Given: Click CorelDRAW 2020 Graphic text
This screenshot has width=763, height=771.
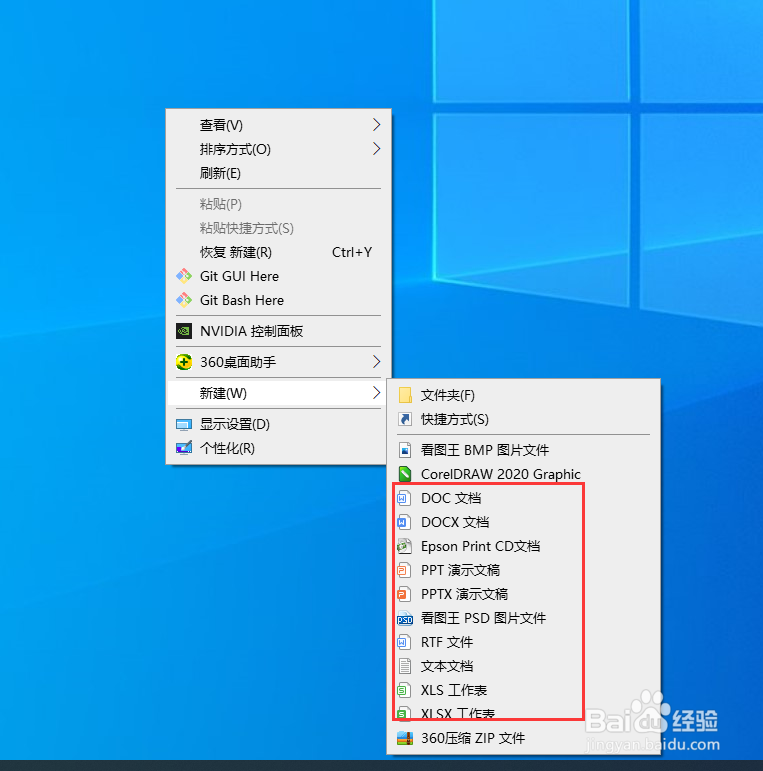Looking at the screenshot, I should click(501, 474).
